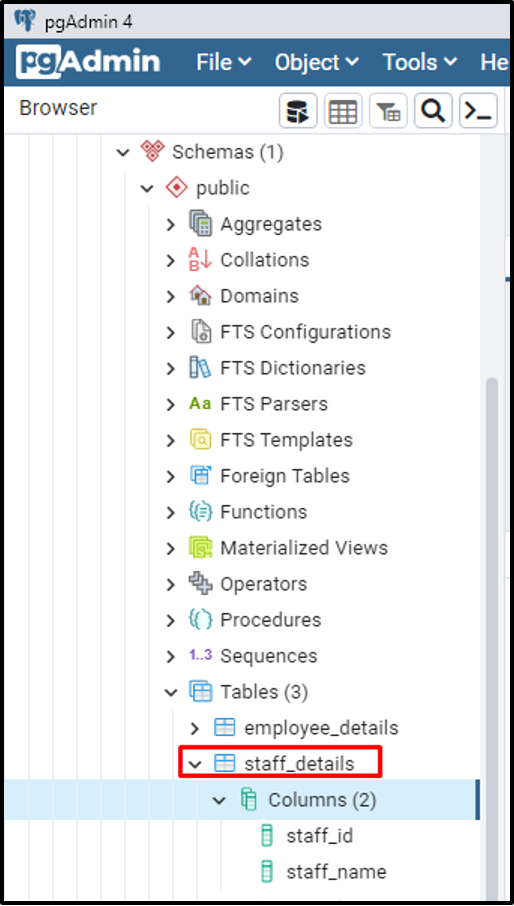Expand the employee_details table node

195,728
